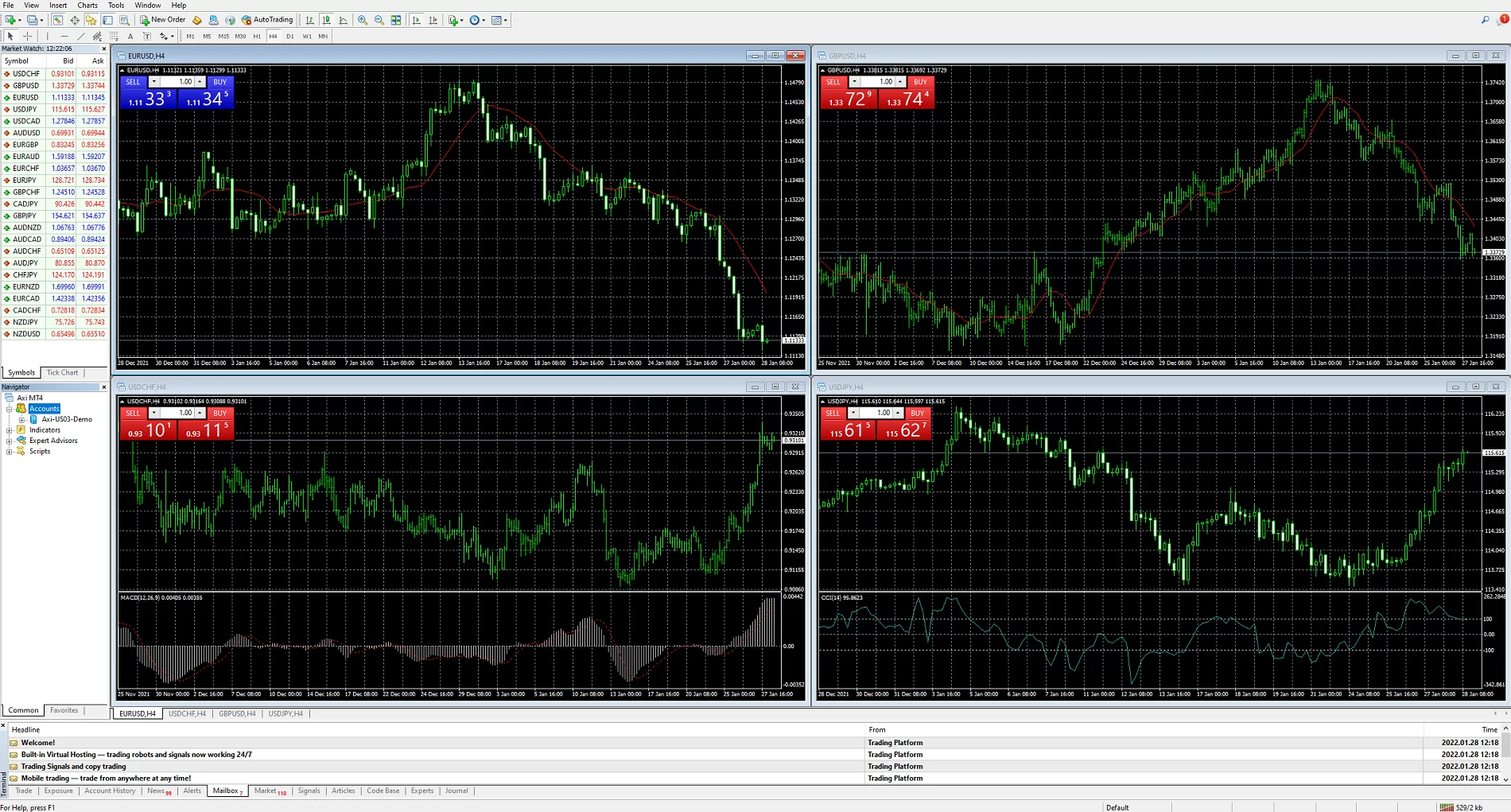The width and height of the screenshot is (1511, 812).
Task: Click the mailbox list scrollbar down arrow
Action: point(1505,779)
